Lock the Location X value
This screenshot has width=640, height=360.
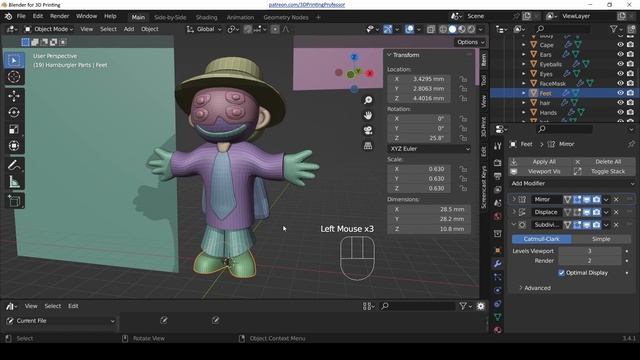[x=463, y=79]
